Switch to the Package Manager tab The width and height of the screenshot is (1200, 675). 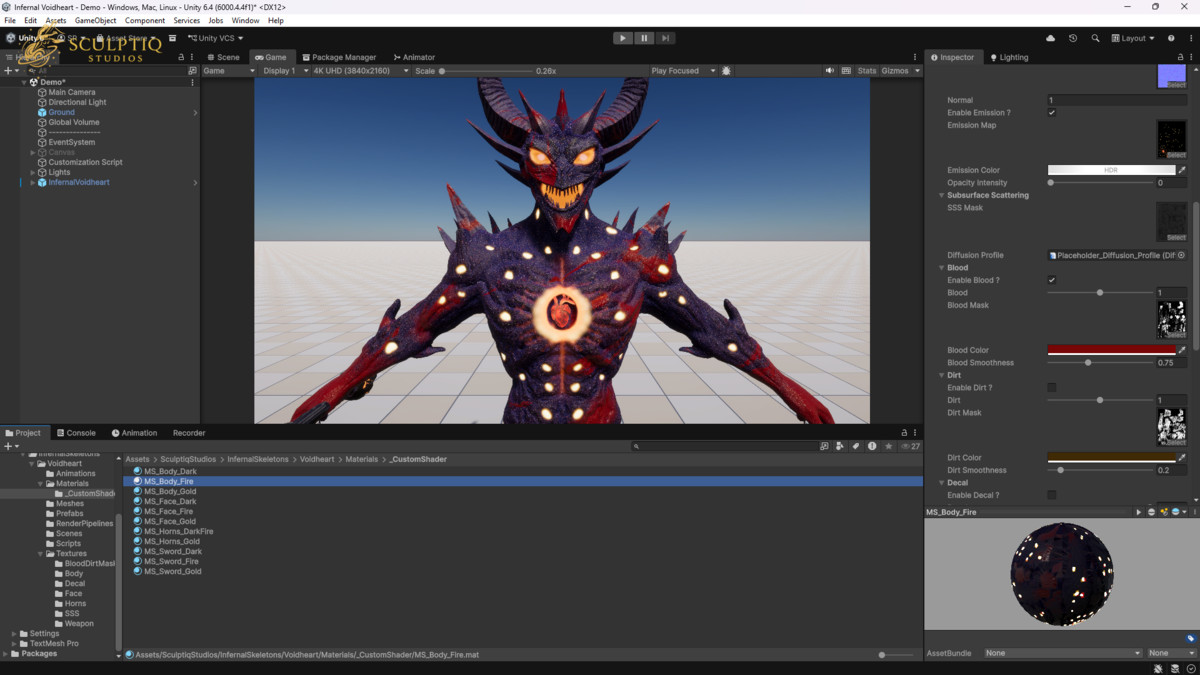tap(339, 57)
